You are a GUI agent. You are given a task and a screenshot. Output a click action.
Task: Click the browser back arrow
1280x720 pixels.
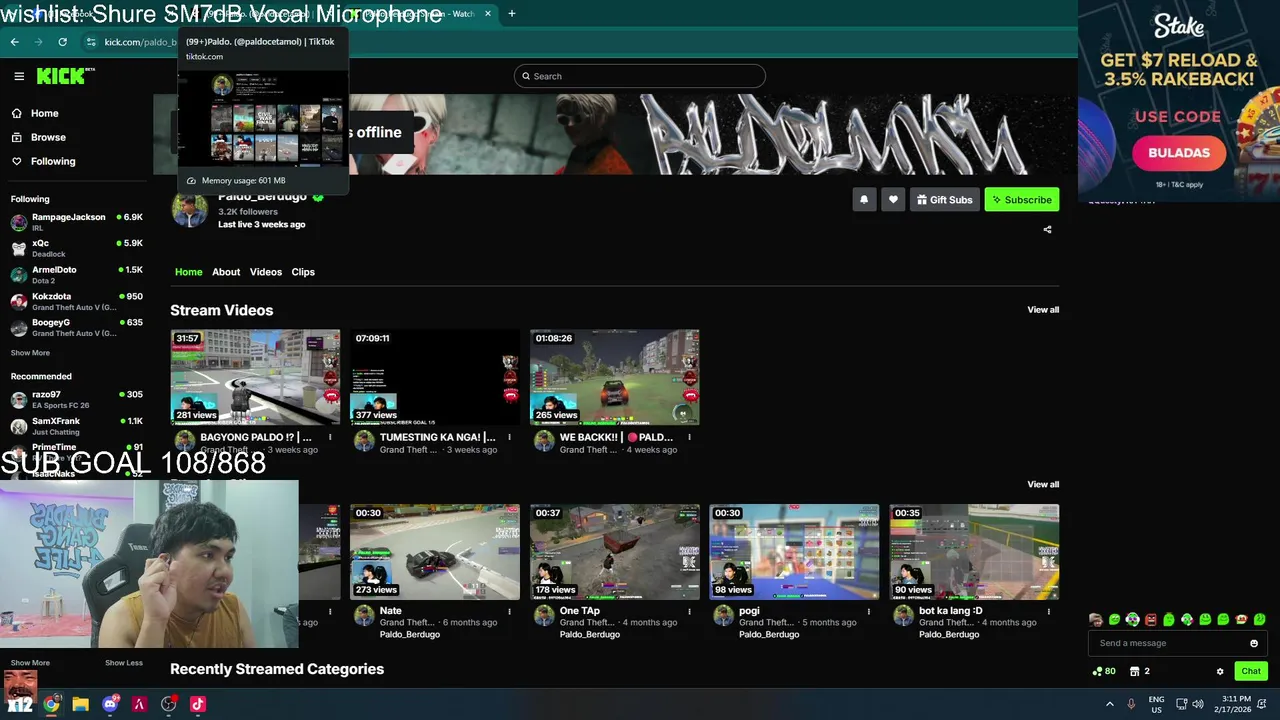coord(14,42)
